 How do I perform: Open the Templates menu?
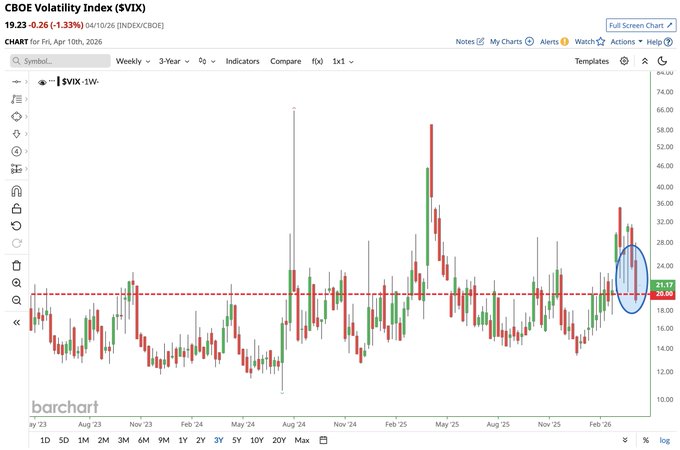(x=592, y=61)
